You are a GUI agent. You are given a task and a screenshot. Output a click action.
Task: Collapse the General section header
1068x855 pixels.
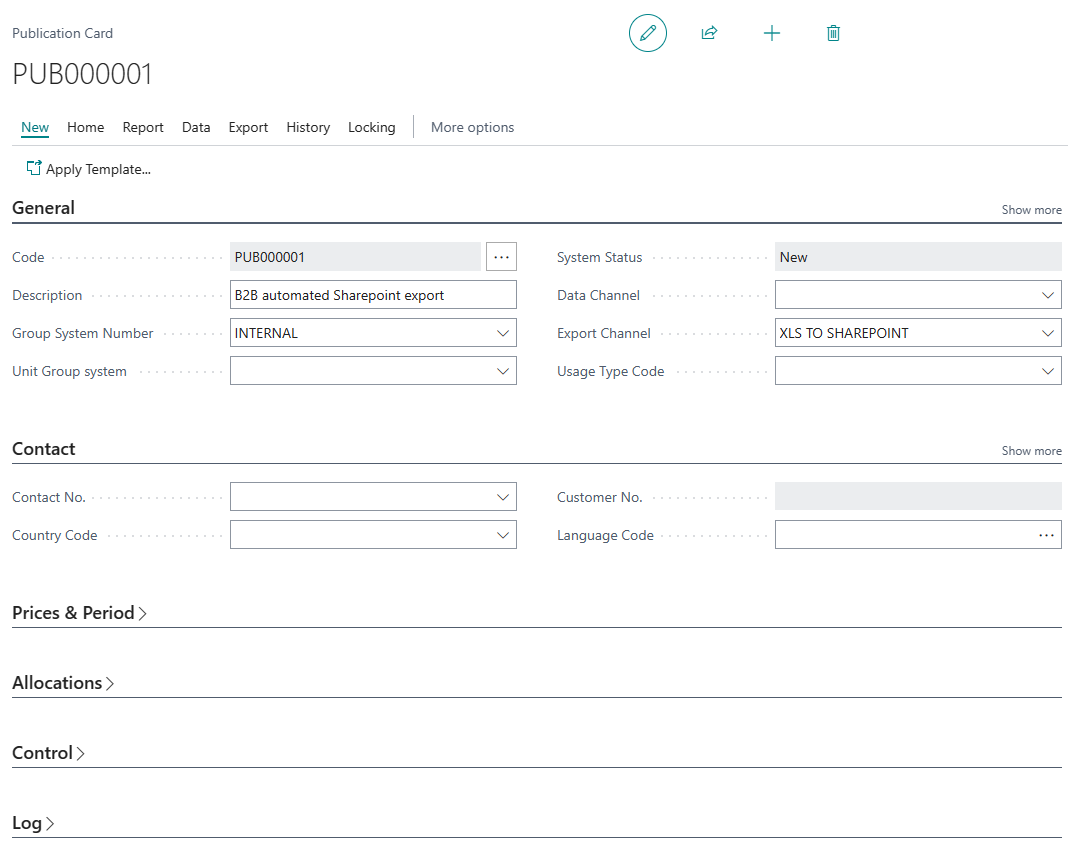click(44, 208)
